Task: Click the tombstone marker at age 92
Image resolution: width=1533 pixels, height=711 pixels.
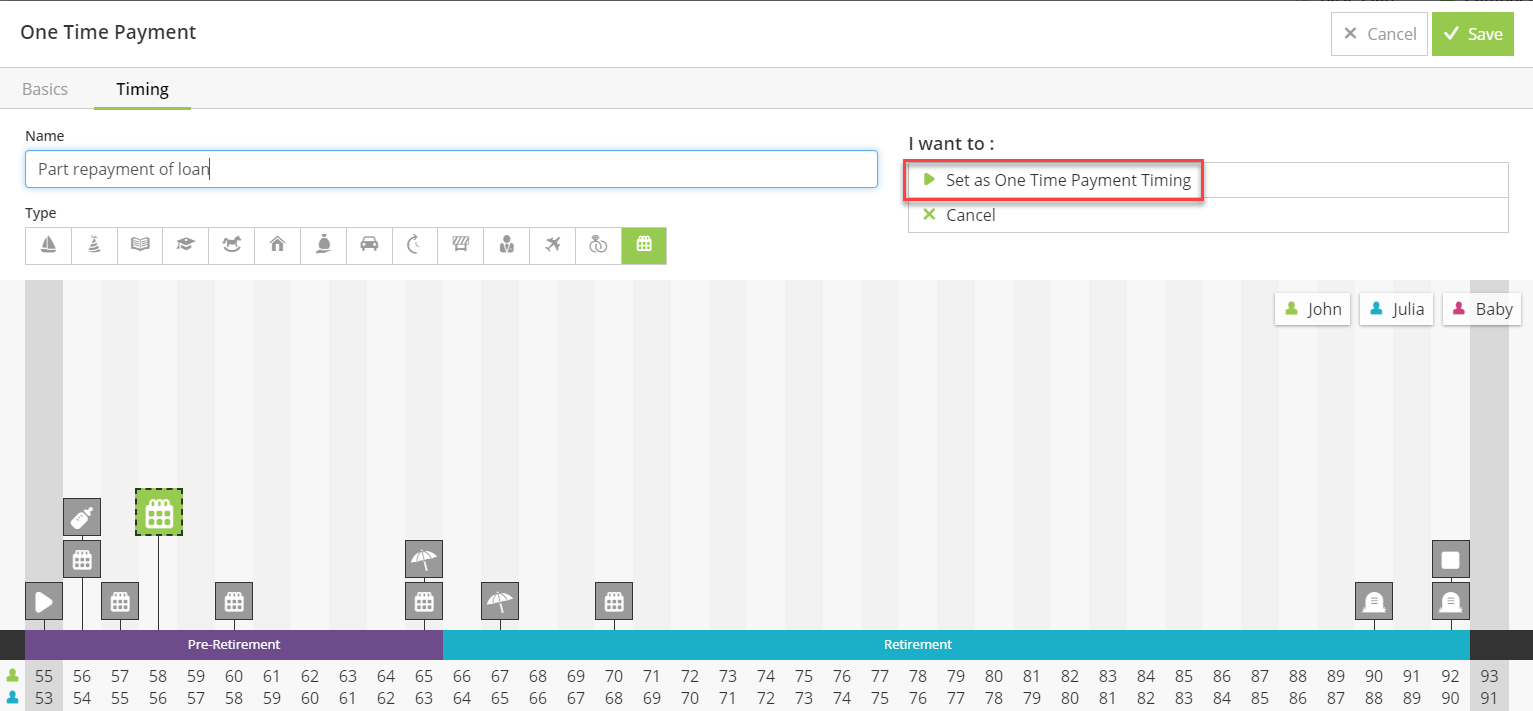Action: pos(1451,601)
